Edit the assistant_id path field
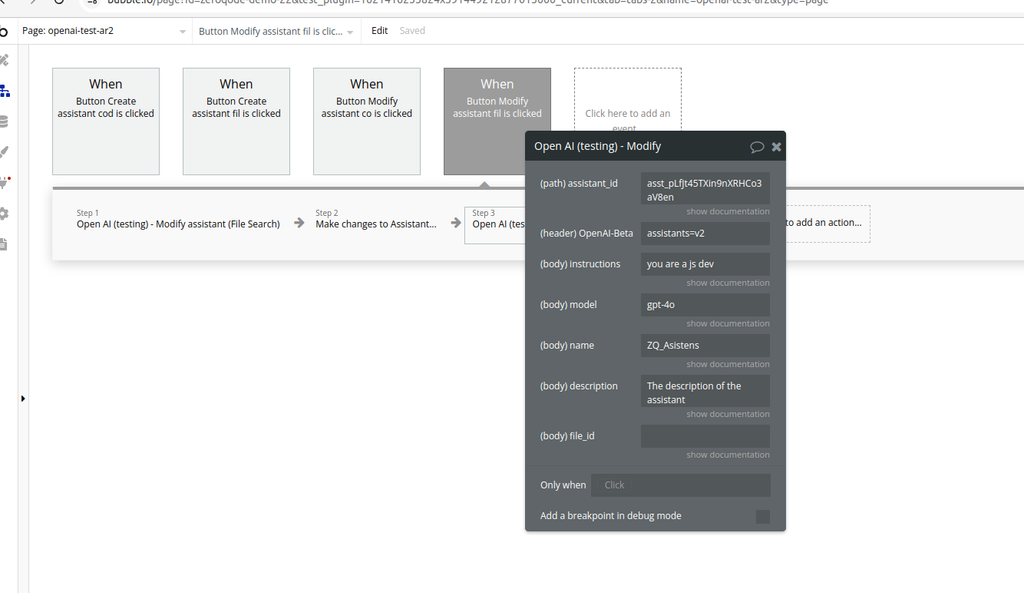The height and width of the screenshot is (593, 1024). (x=705, y=189)
